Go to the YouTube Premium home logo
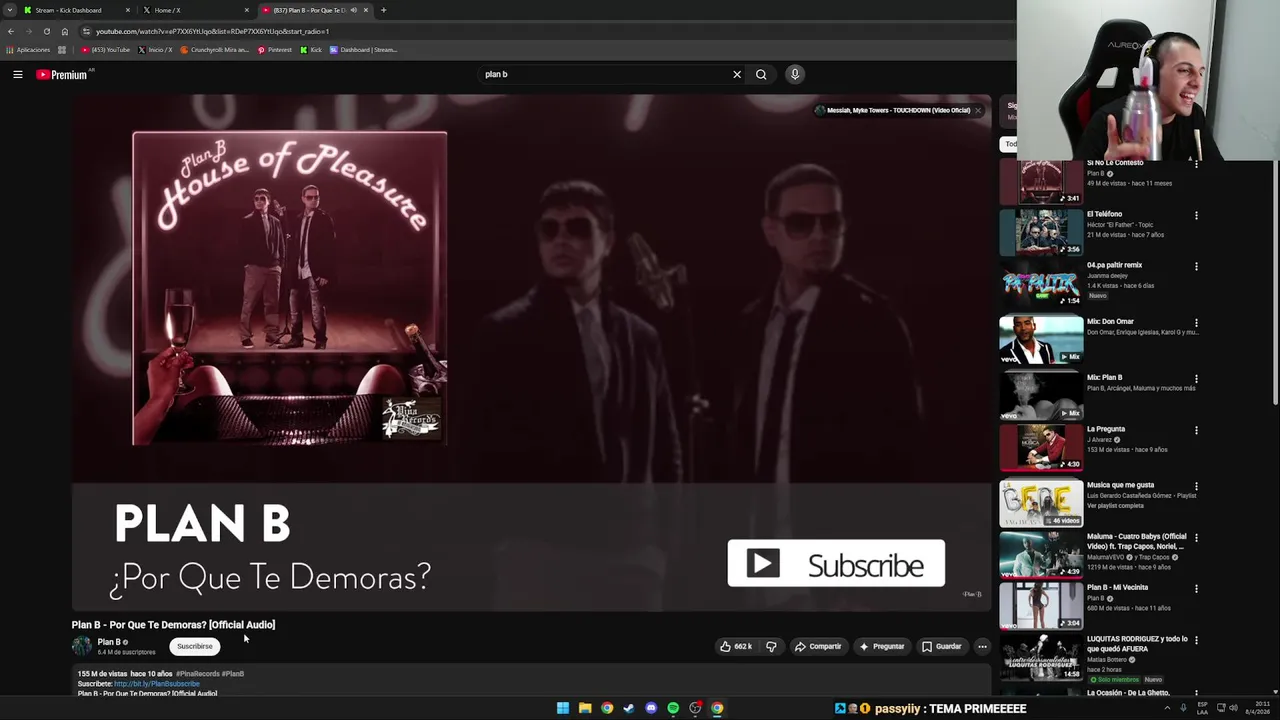1280x720 pixels. click(x=62, y=74)
